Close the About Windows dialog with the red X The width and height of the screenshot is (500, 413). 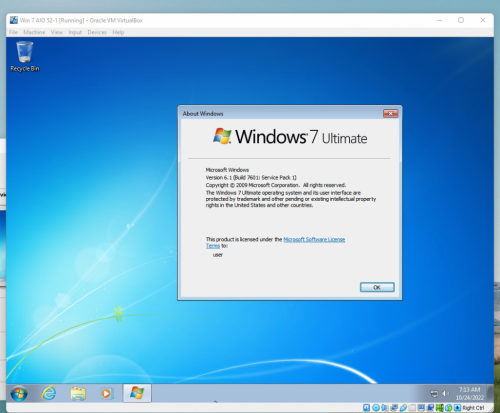point(390,114)
